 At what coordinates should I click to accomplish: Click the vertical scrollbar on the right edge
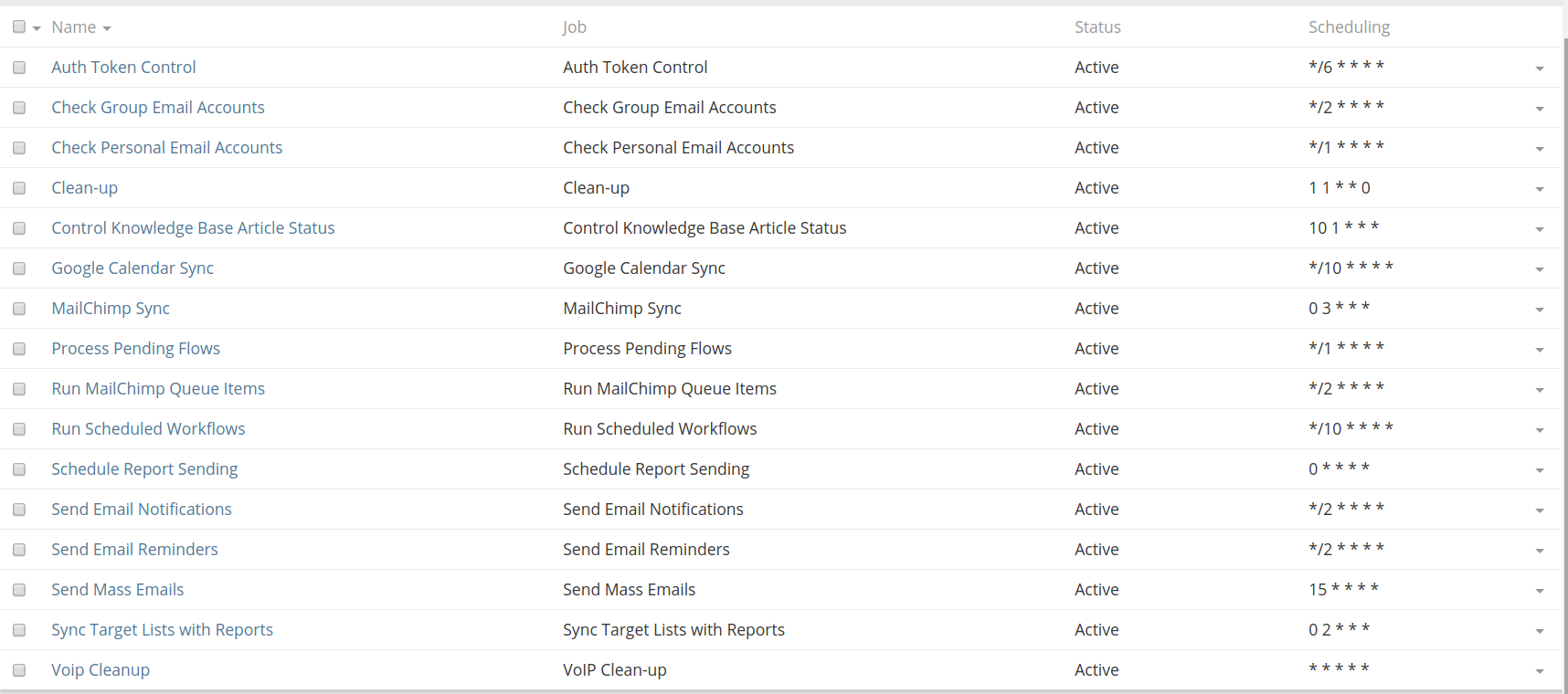1564,365
